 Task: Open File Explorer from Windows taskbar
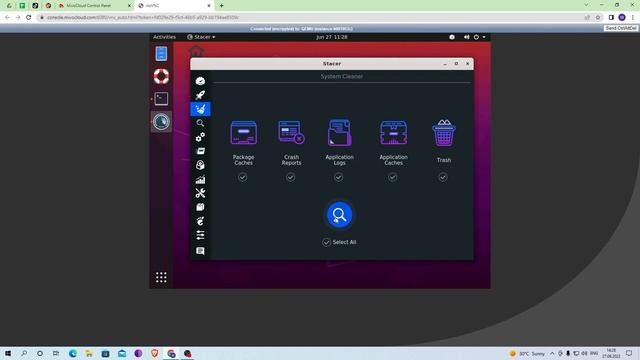pyautogui.click(x=89, y=353)
